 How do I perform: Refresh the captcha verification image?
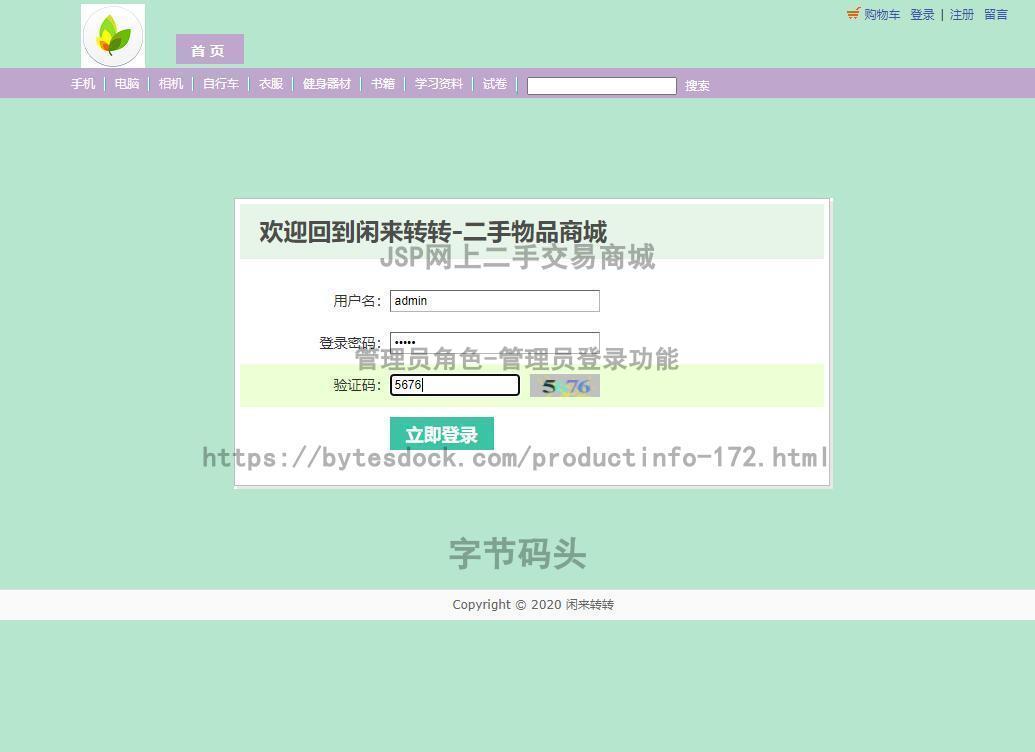pos(564,385)
